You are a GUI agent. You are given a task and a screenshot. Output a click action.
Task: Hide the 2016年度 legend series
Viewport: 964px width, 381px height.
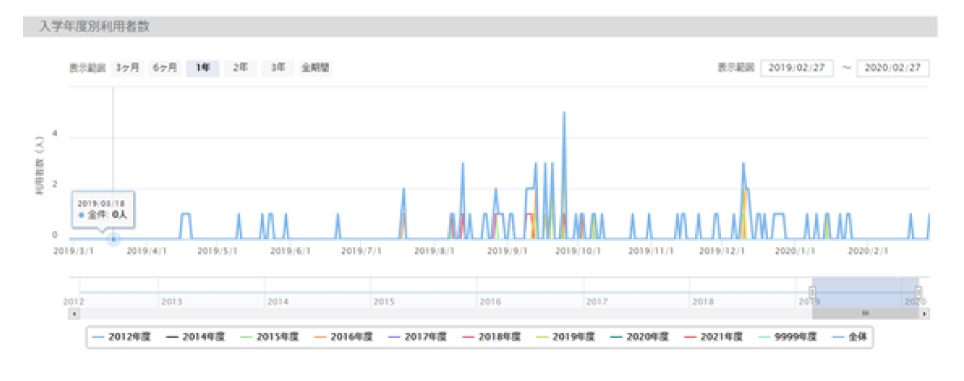click(344, 337)
